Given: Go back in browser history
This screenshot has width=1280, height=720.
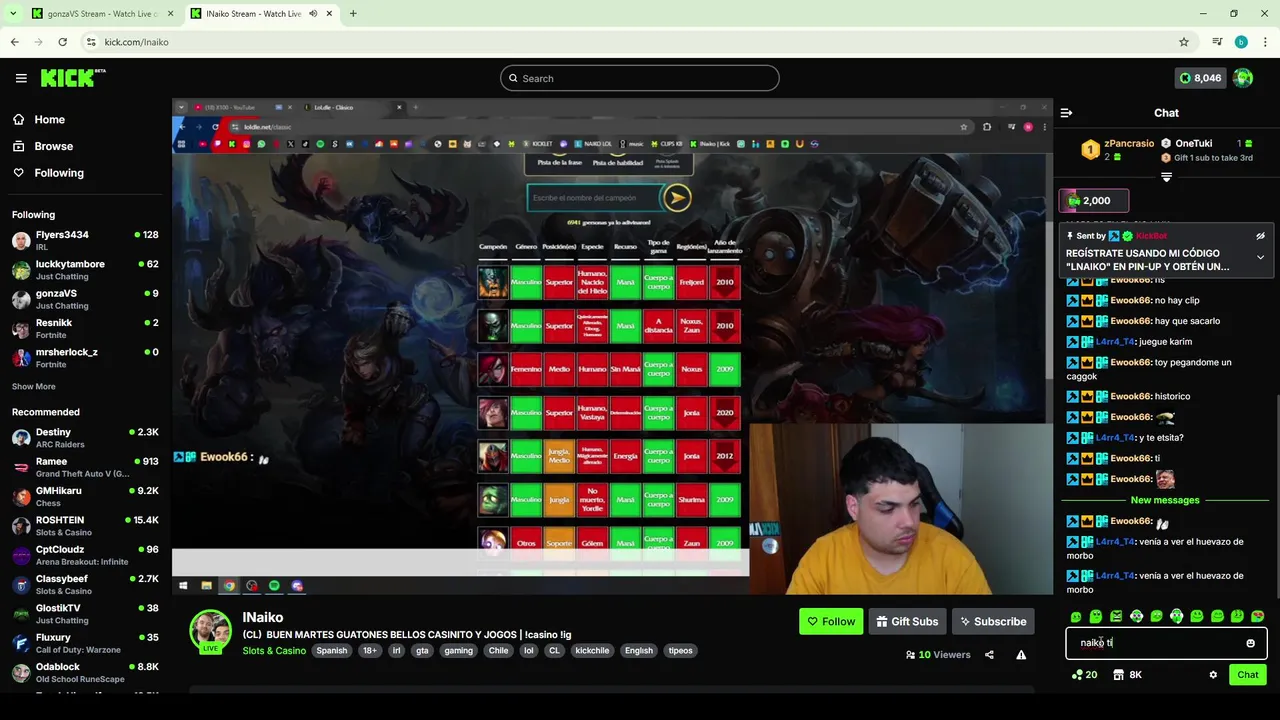Looking at the screenshot, I should (x=14, y=42).
